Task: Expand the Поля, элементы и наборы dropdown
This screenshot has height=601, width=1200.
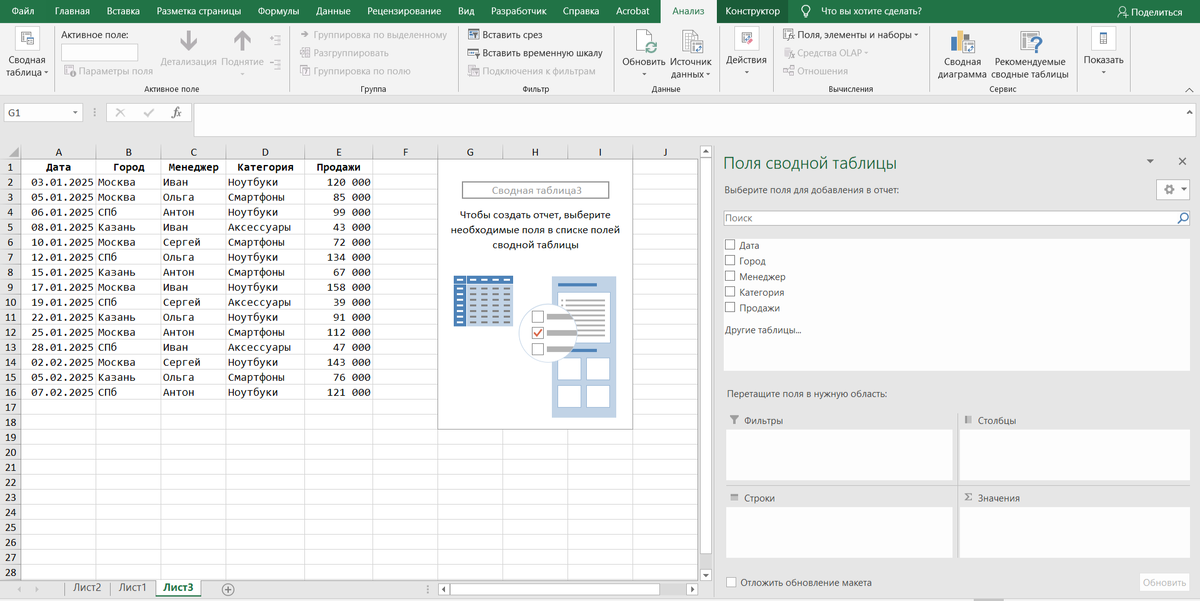Action: pyautogui.click(x=855, y=35)
